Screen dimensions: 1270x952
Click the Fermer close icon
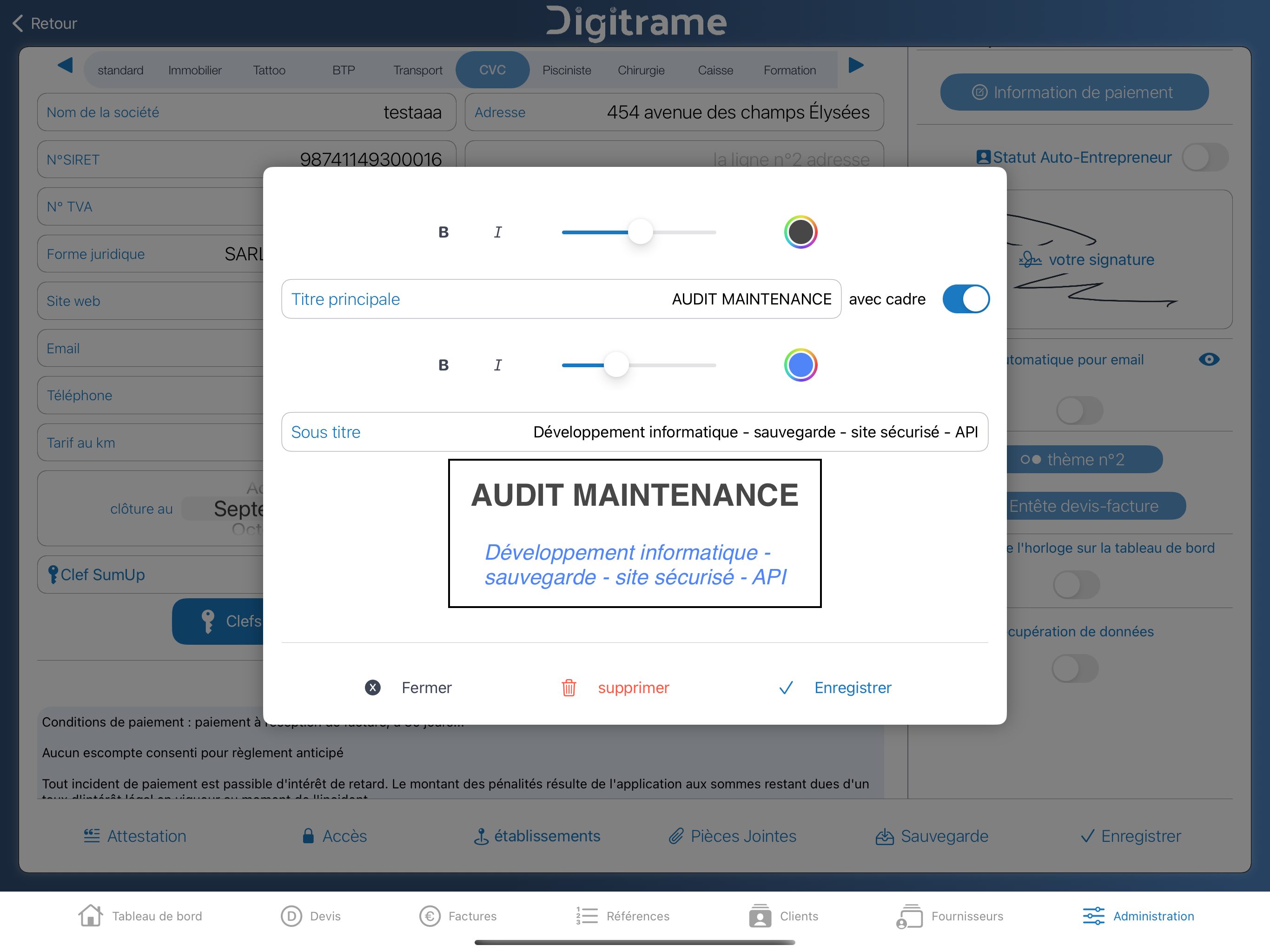tap(373, 688)
